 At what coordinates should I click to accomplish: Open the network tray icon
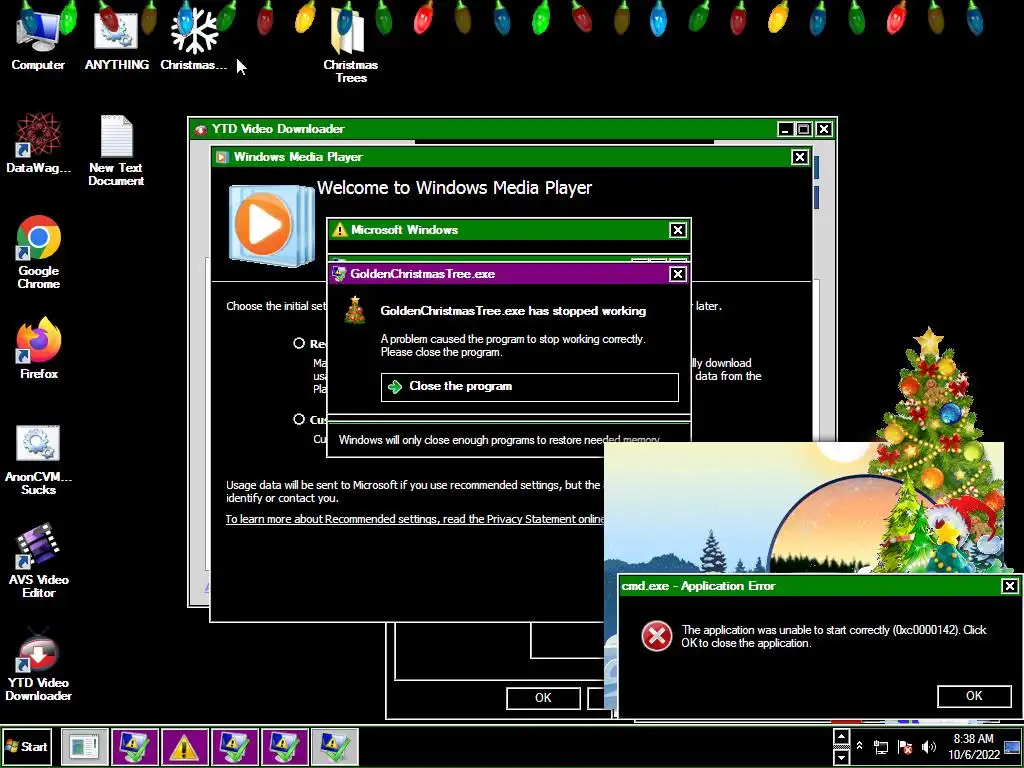881,746
